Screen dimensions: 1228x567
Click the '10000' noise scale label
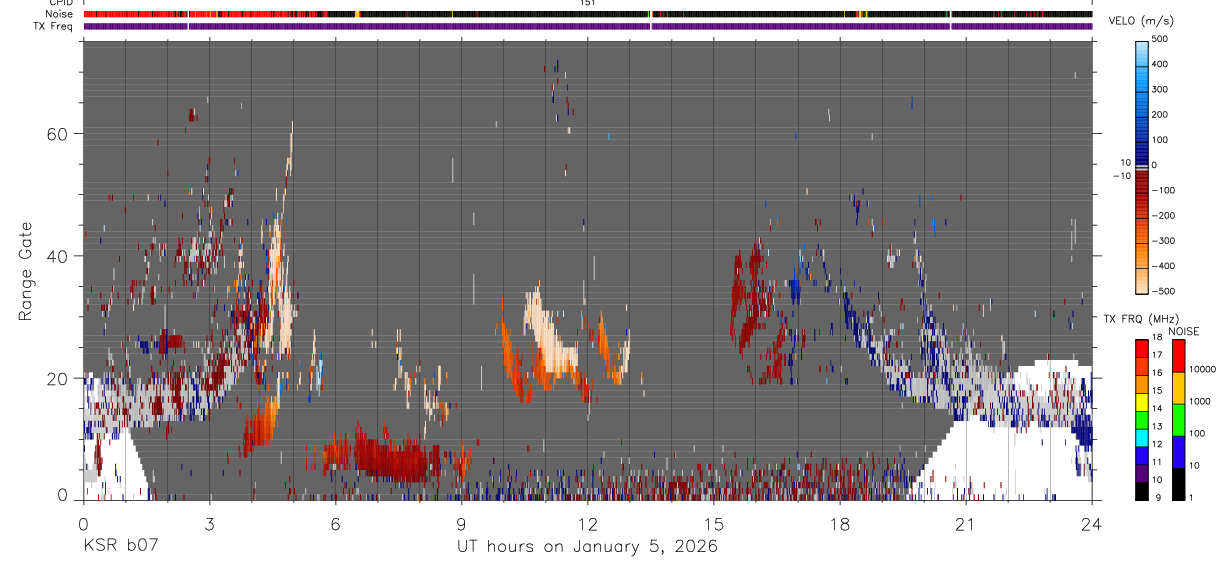(x=1203, y=371)
